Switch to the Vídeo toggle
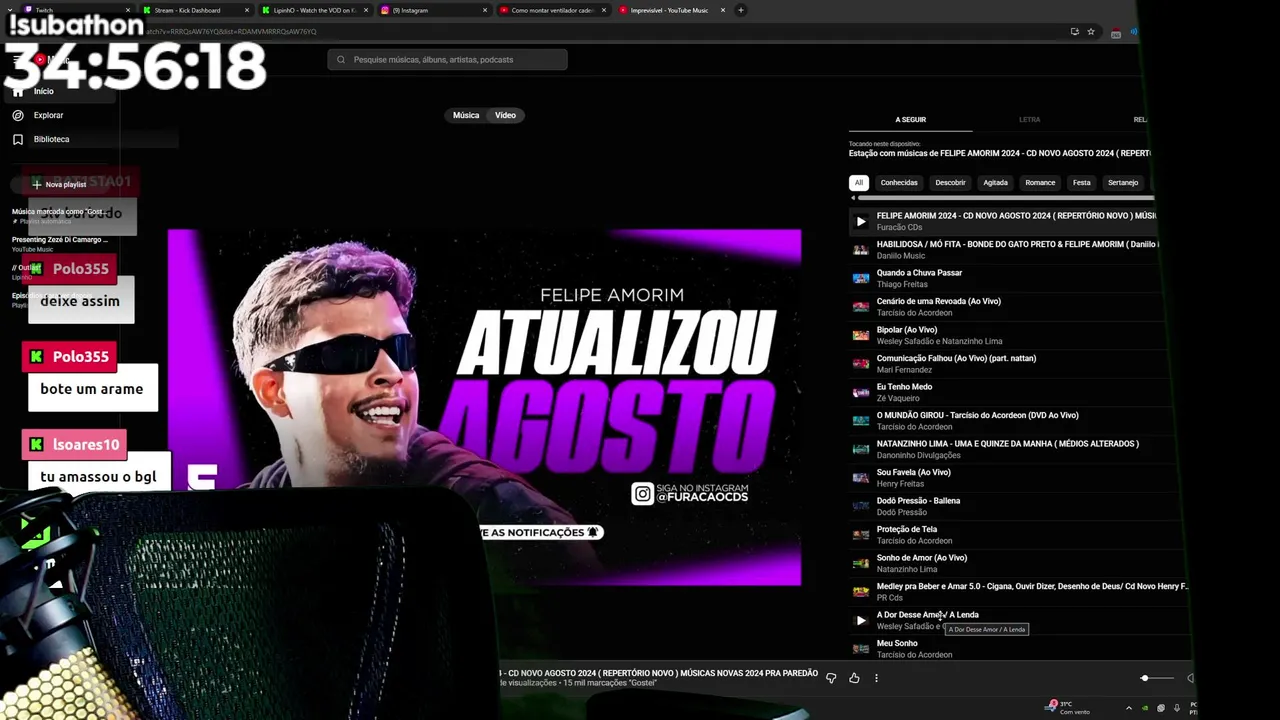1280x720 pixels. point(505,115)
